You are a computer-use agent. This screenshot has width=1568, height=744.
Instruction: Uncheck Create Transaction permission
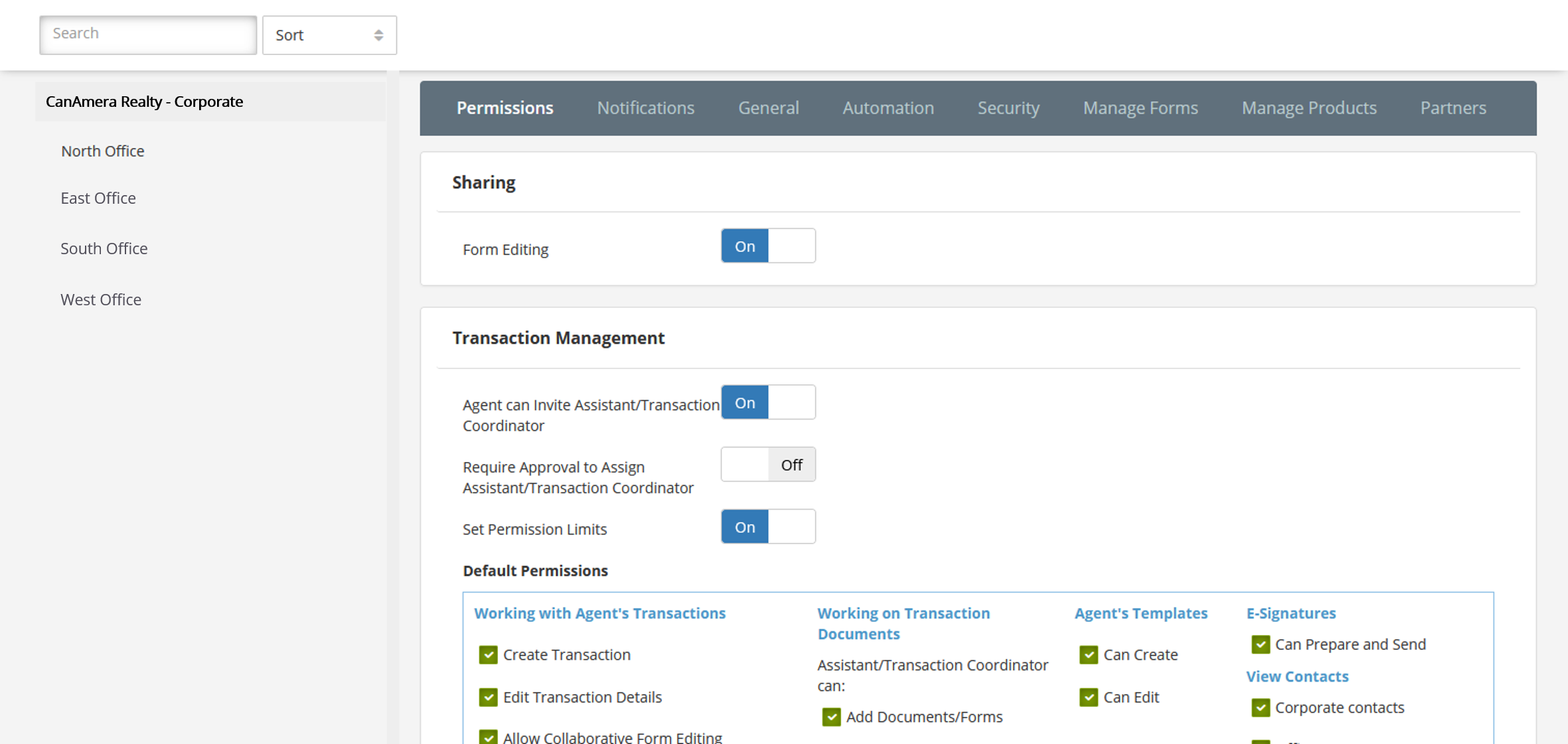pos(488,654)
